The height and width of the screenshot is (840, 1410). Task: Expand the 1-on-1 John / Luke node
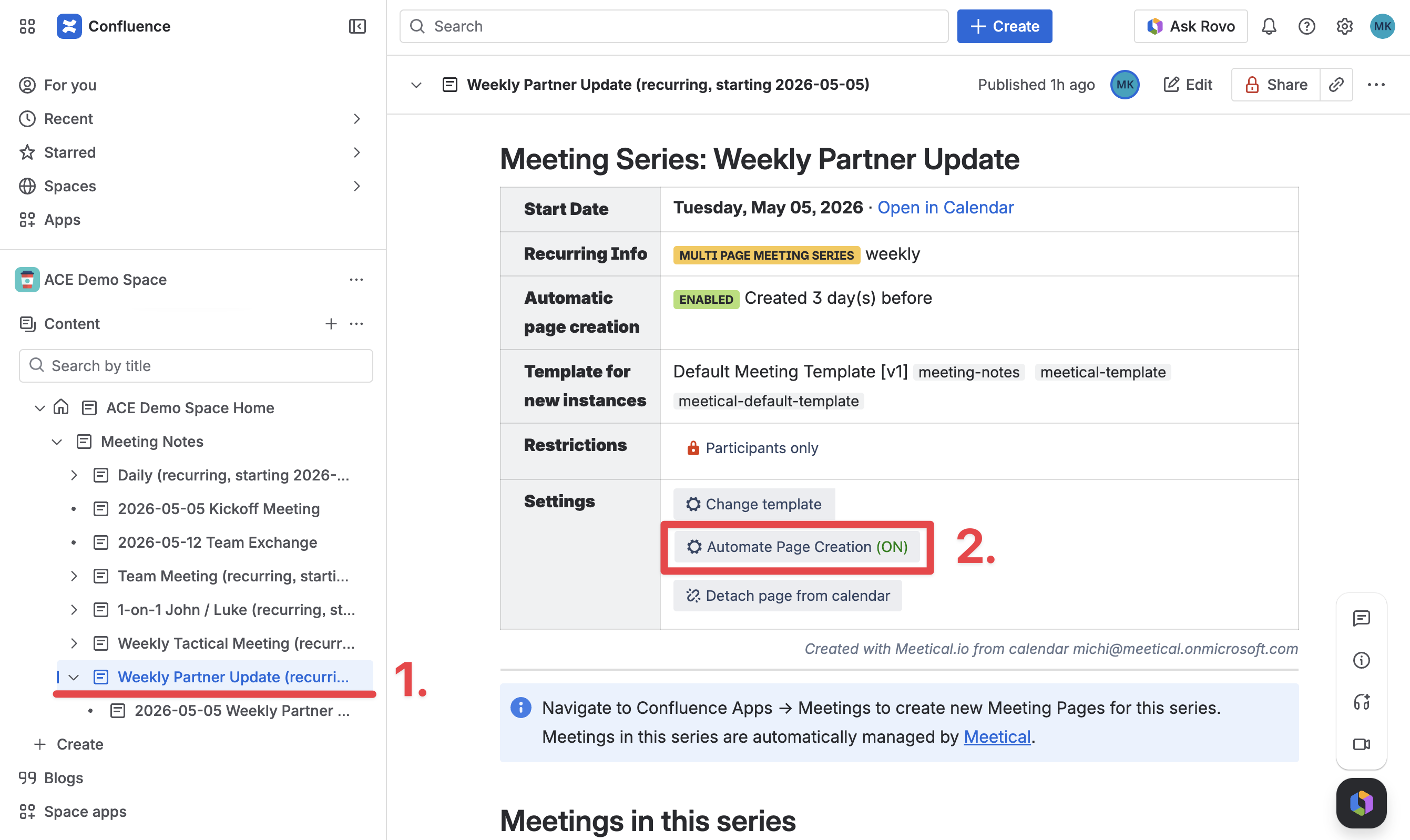[74, 610]
